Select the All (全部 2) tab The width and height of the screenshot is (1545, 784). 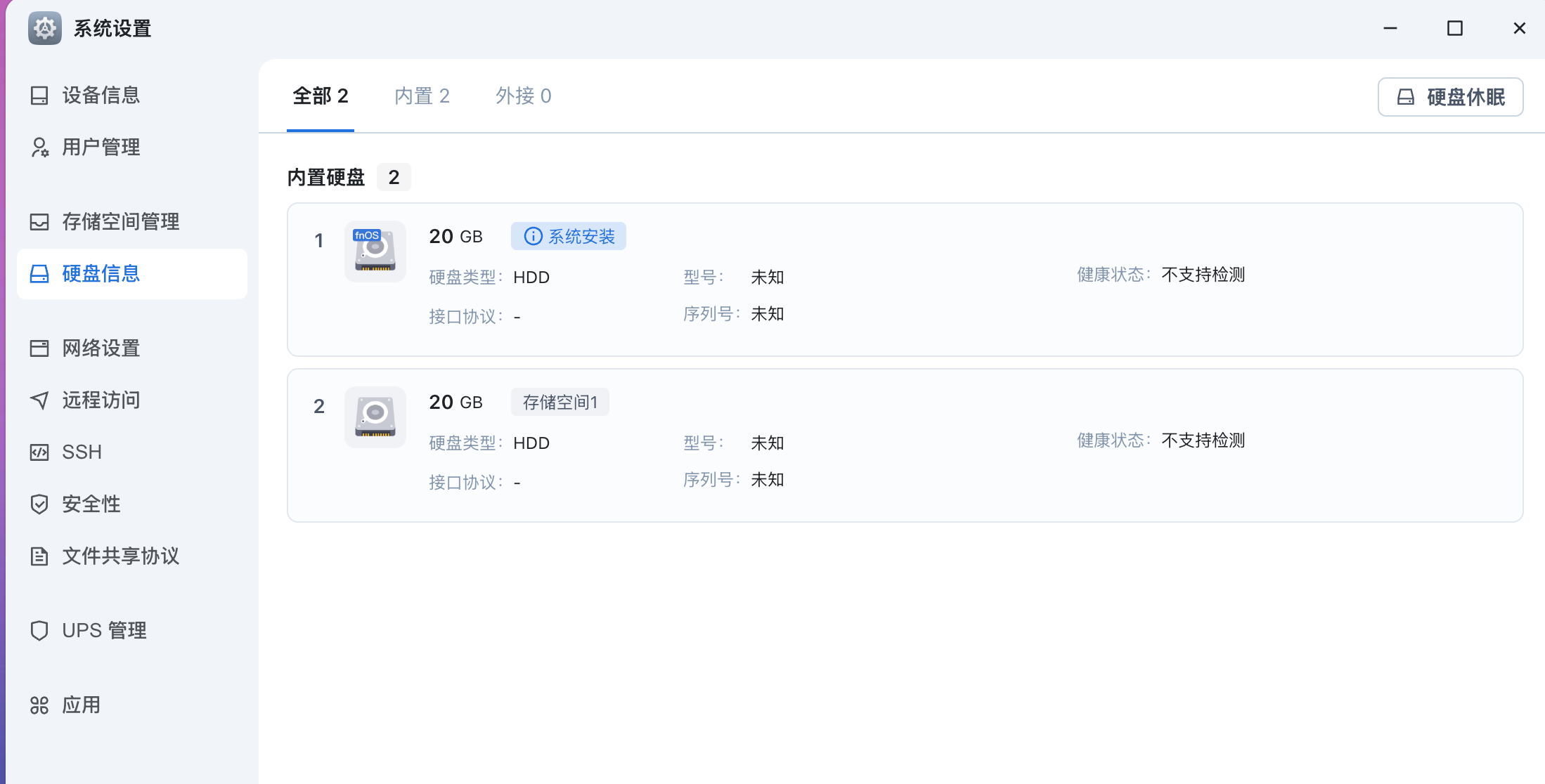coord(321,96)
